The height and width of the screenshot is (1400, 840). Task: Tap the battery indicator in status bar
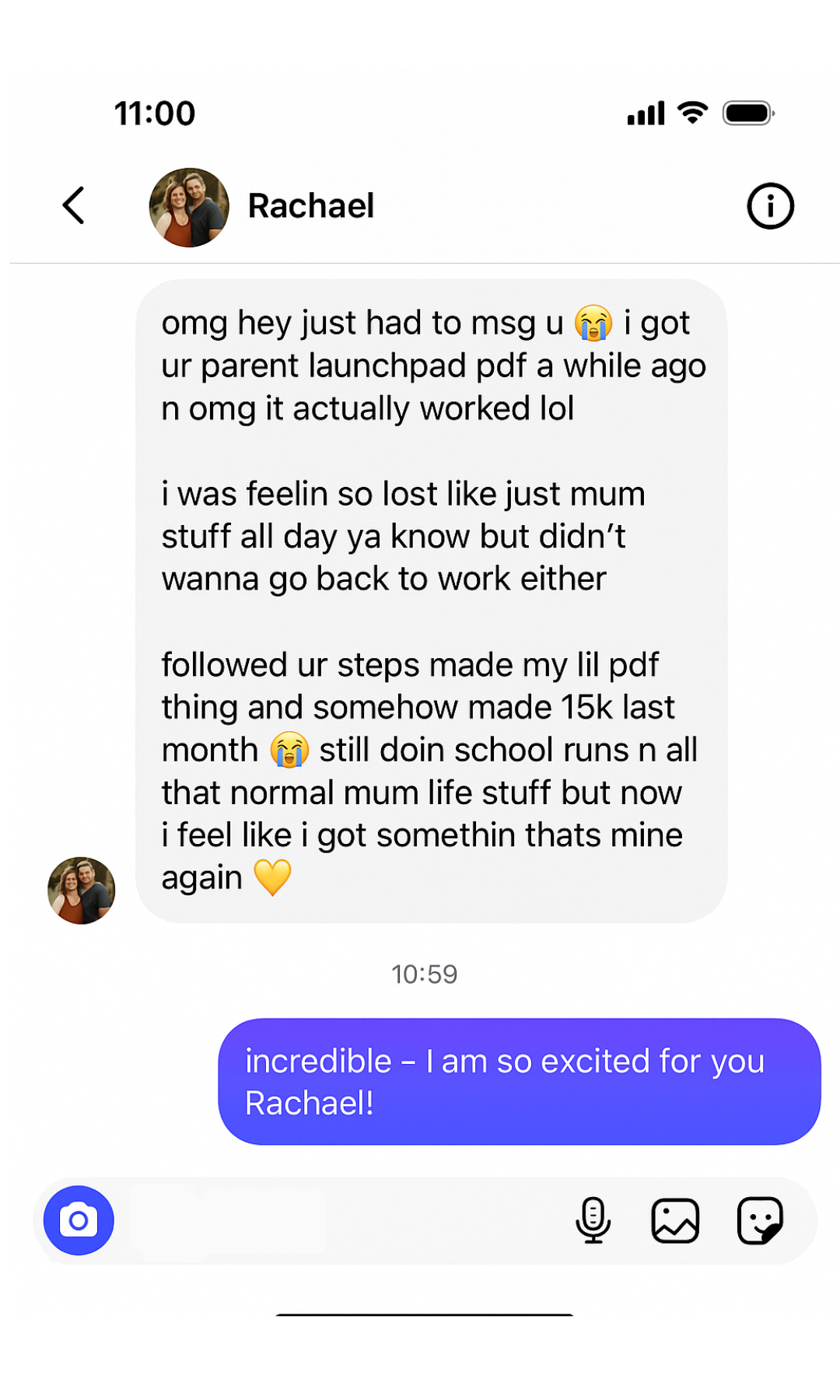tap(748, 114)
